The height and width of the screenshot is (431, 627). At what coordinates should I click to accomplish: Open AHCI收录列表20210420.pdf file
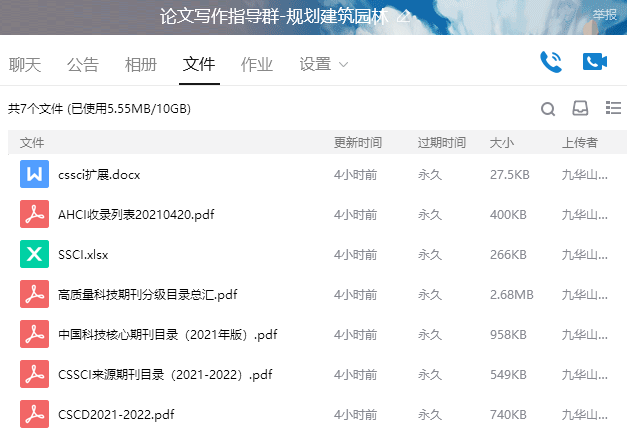tap(136, 215)
